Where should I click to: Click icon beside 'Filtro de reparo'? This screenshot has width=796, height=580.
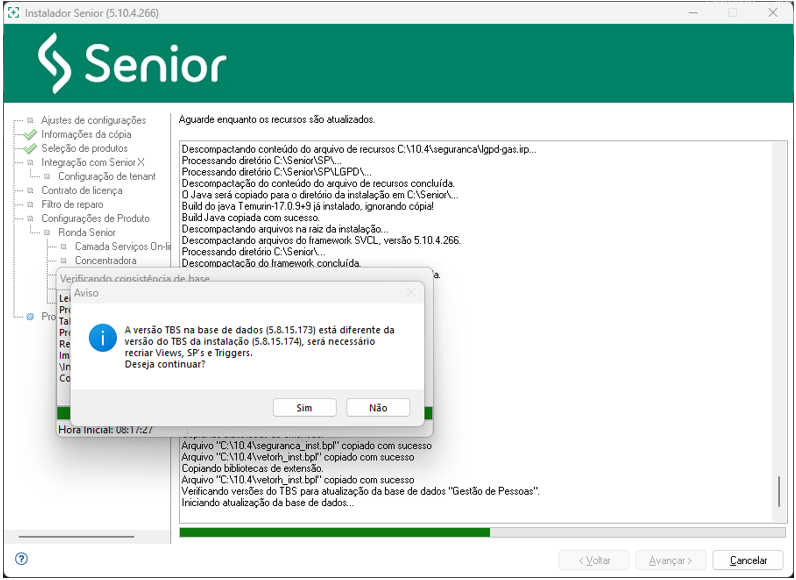coord(30,204)
